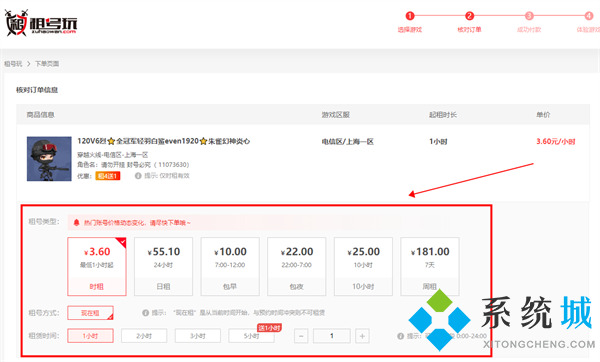Screen dimensions: 600x362
Task: Click 下单页面 breadcrumb text
Action: click(47, 64)
